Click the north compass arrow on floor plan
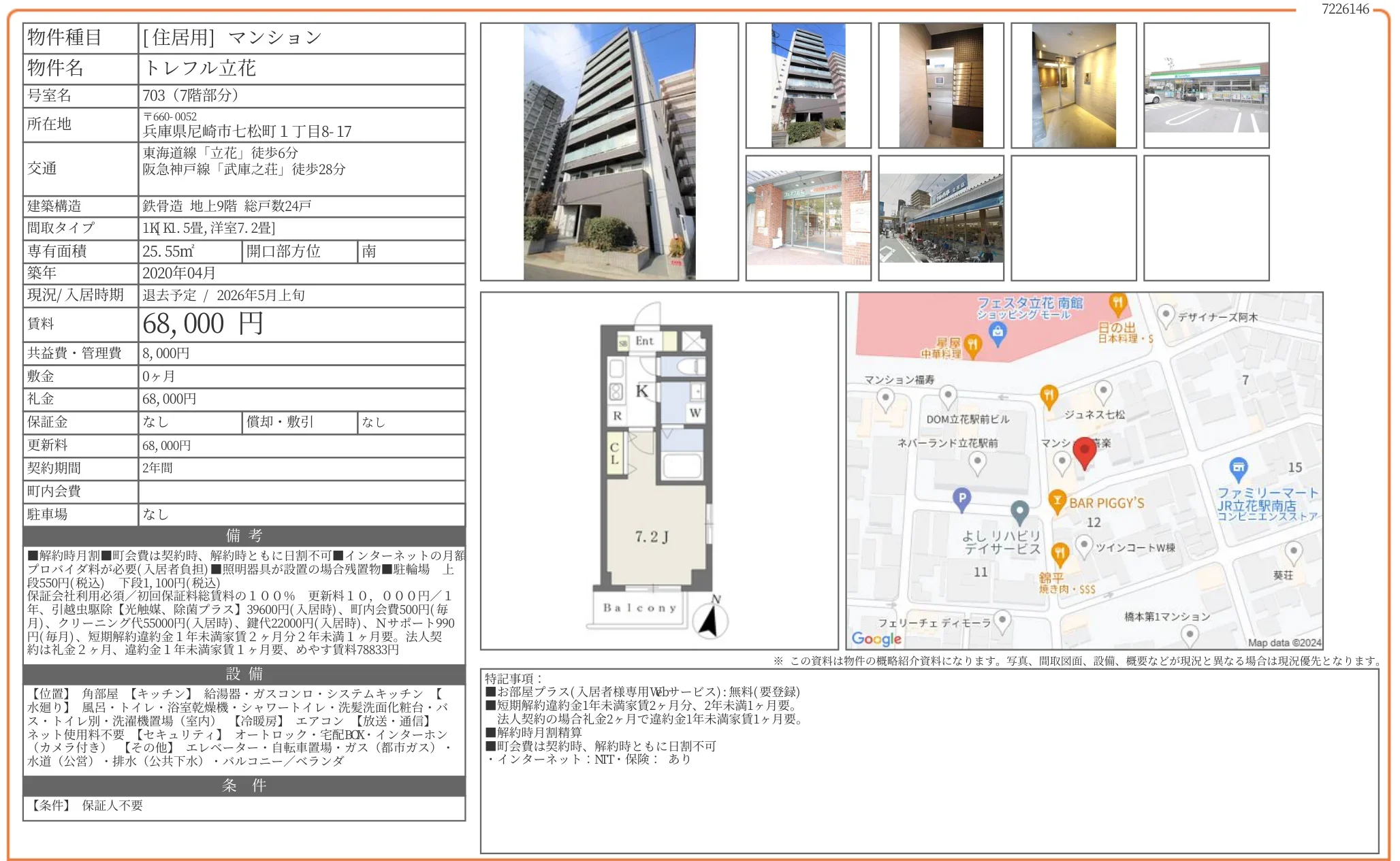The width and height of the screenshot is (1400, 861). 710,619
